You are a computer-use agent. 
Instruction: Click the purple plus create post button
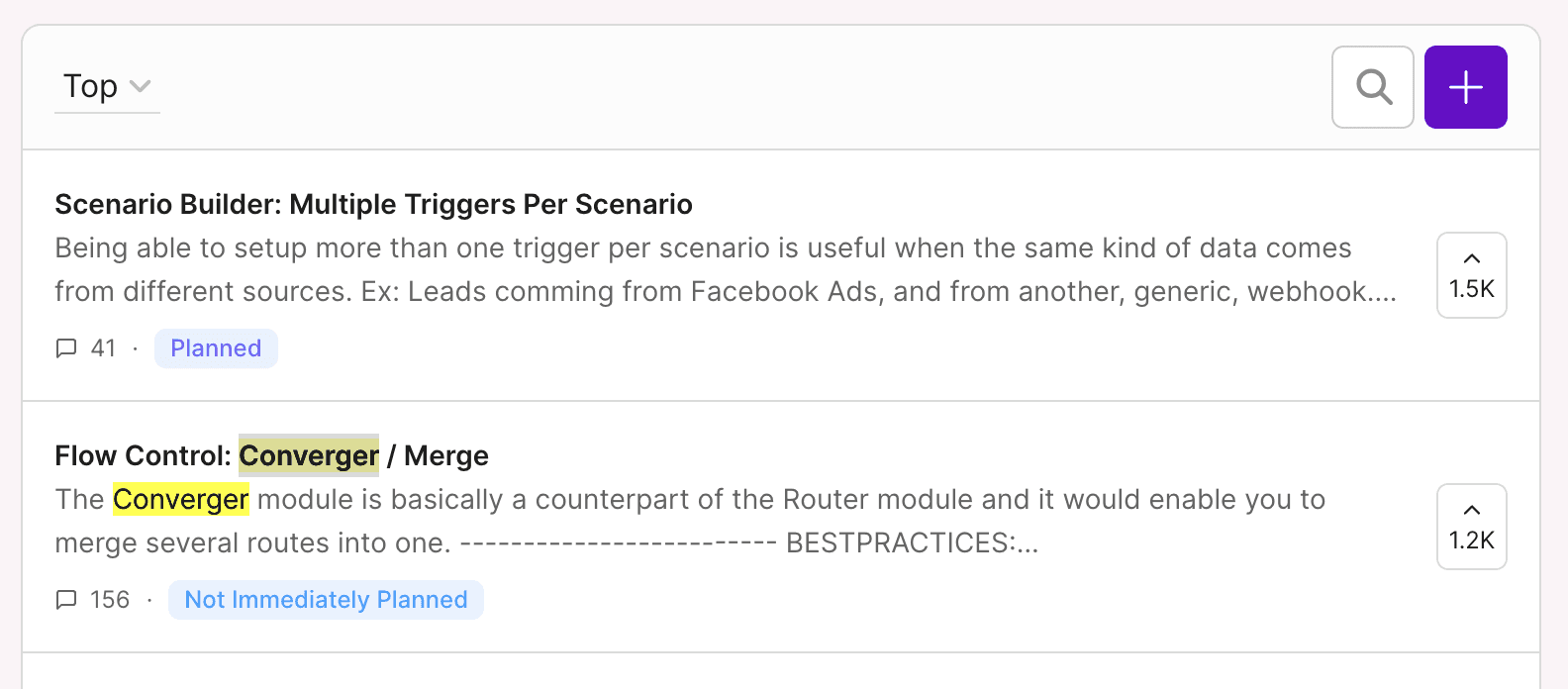pos(1466,87)
